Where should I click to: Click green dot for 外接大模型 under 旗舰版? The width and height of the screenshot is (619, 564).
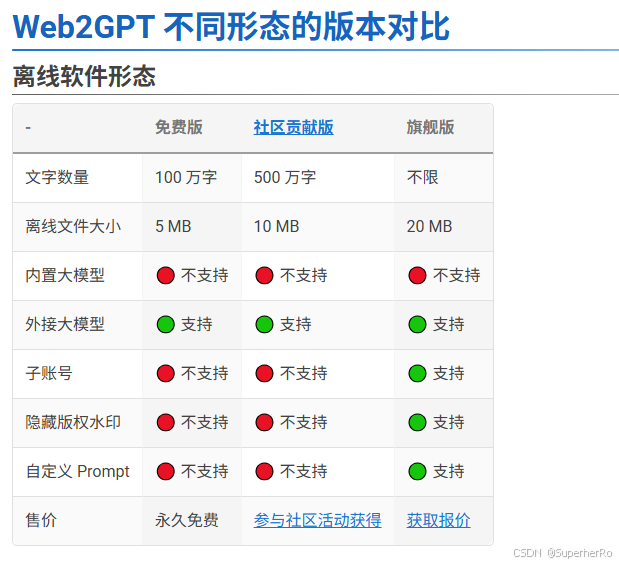pos(417,324)
